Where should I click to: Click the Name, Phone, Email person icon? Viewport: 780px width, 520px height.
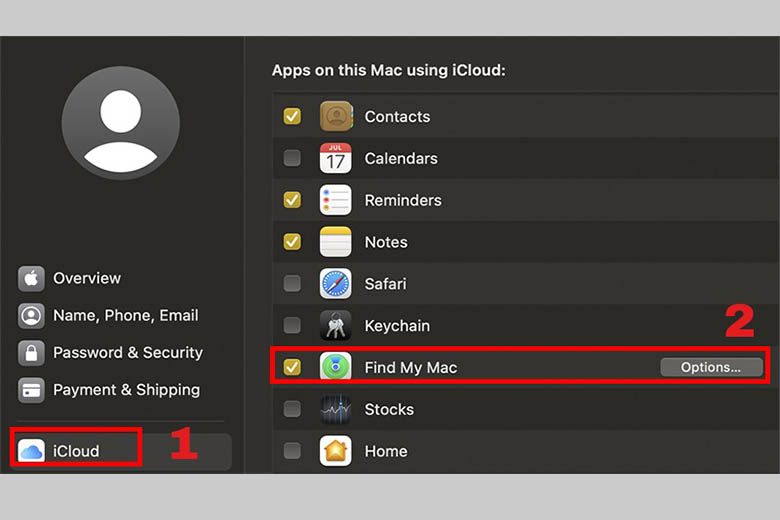coord(31,315)
